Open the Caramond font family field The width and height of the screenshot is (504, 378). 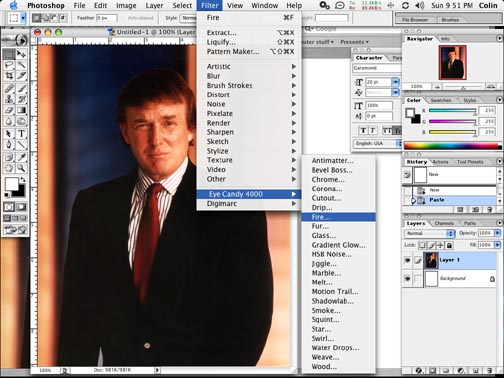[377, 68]
